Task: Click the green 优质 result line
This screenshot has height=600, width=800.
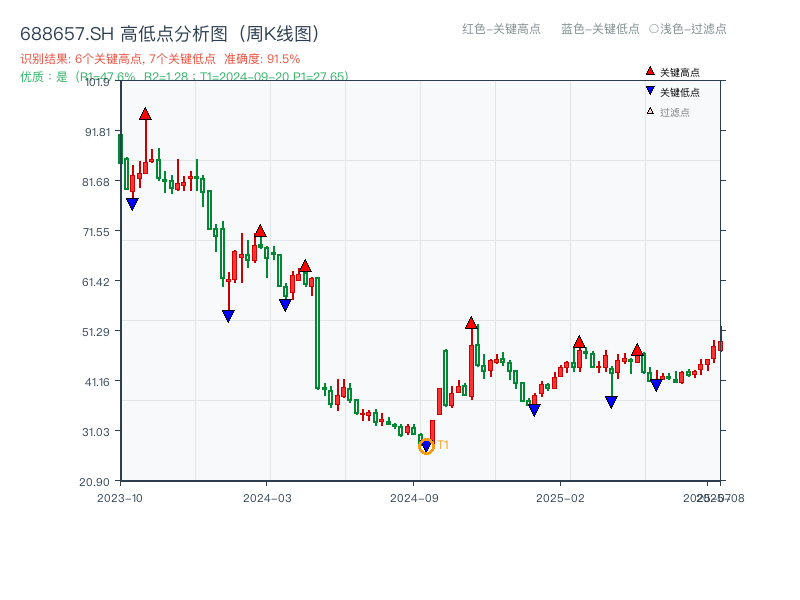Action: tap(184, 76)
